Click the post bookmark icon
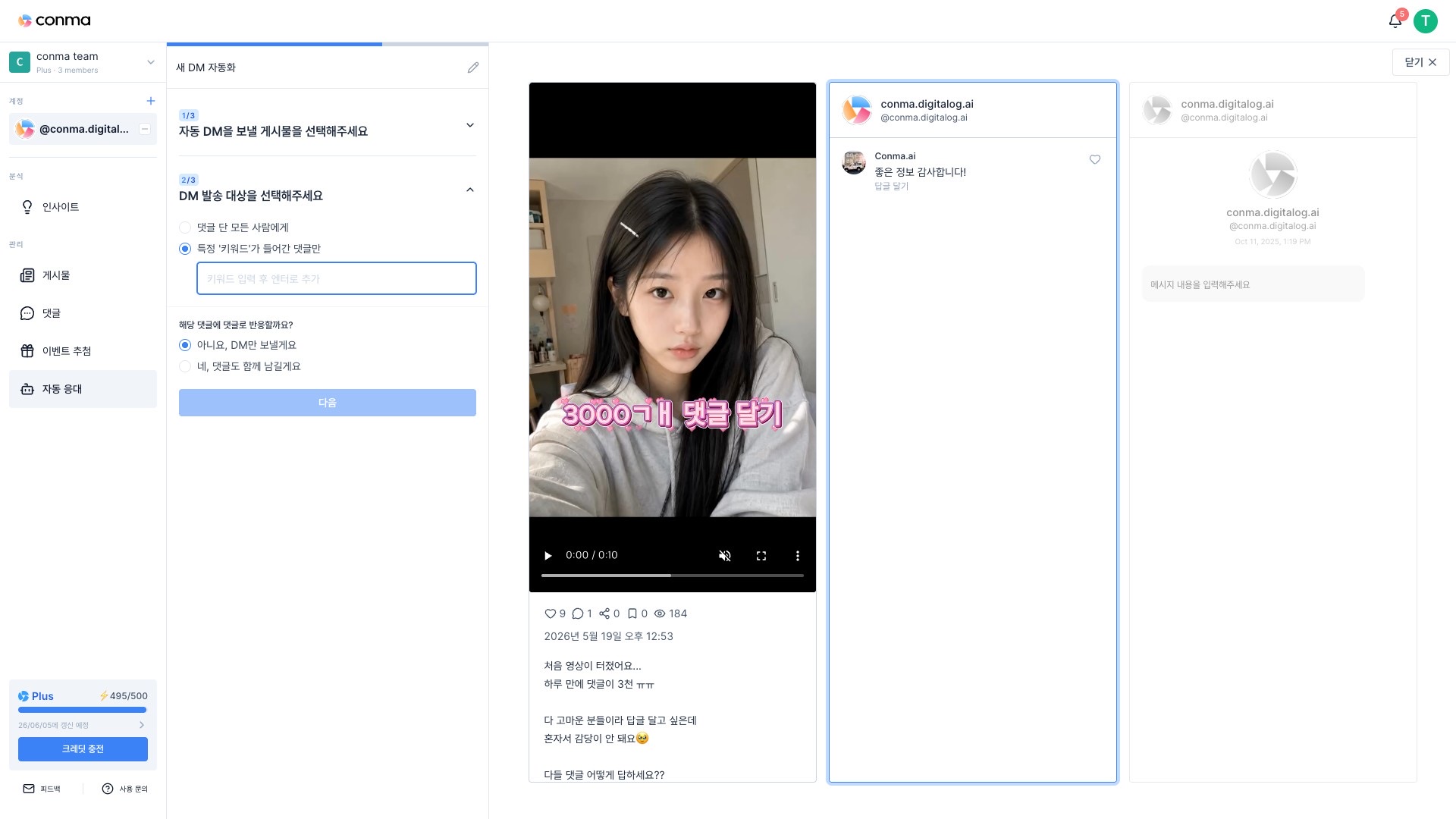The width and height of the screenshot is (1456, 819). (x=632, y=613)
